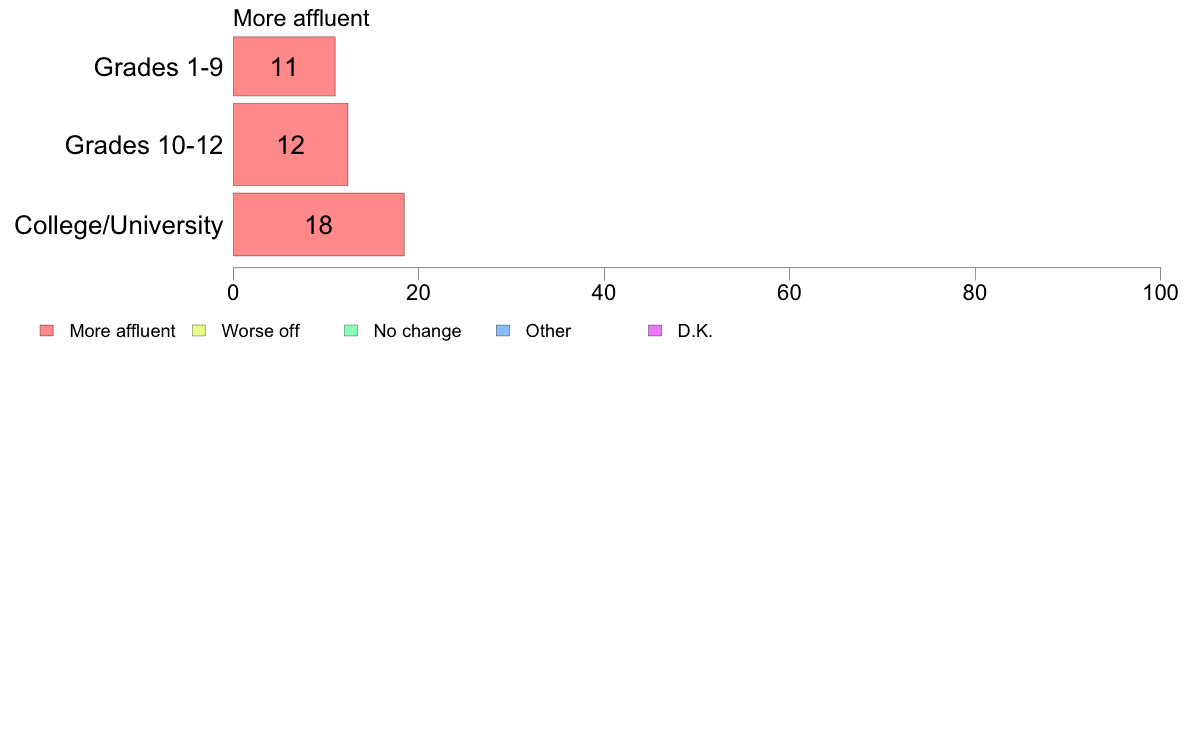The width and height of the screenshot is (1188, 736).
Task: Click the yellow Worse off legend swatch
Action: (x=199, y=330)
